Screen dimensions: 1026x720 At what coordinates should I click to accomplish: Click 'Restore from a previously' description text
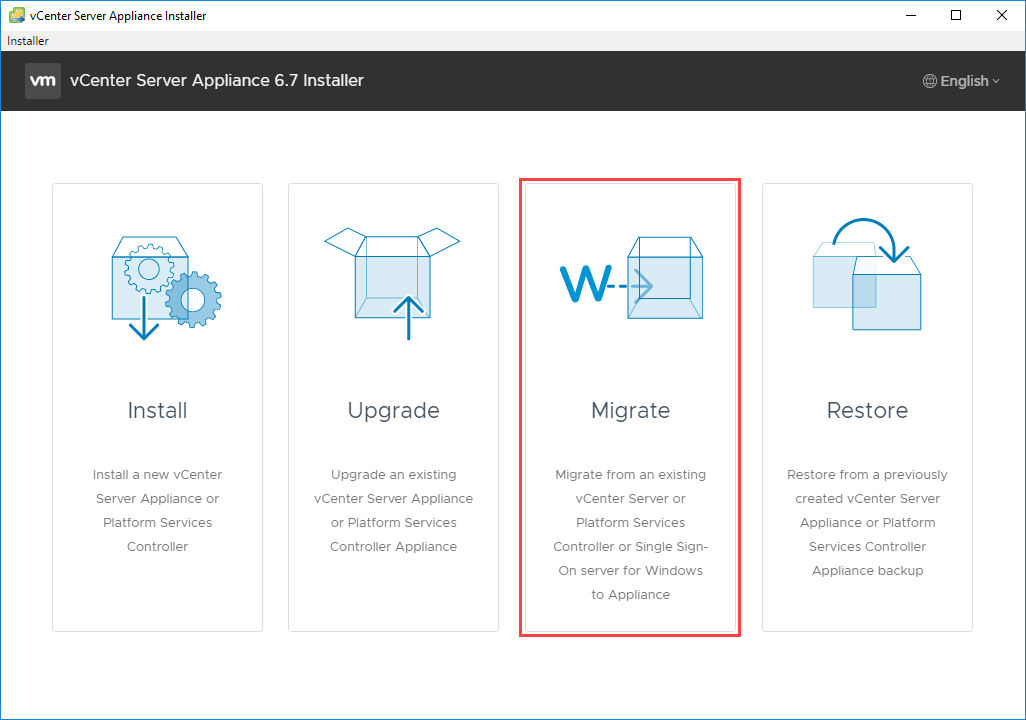(867, 475)
